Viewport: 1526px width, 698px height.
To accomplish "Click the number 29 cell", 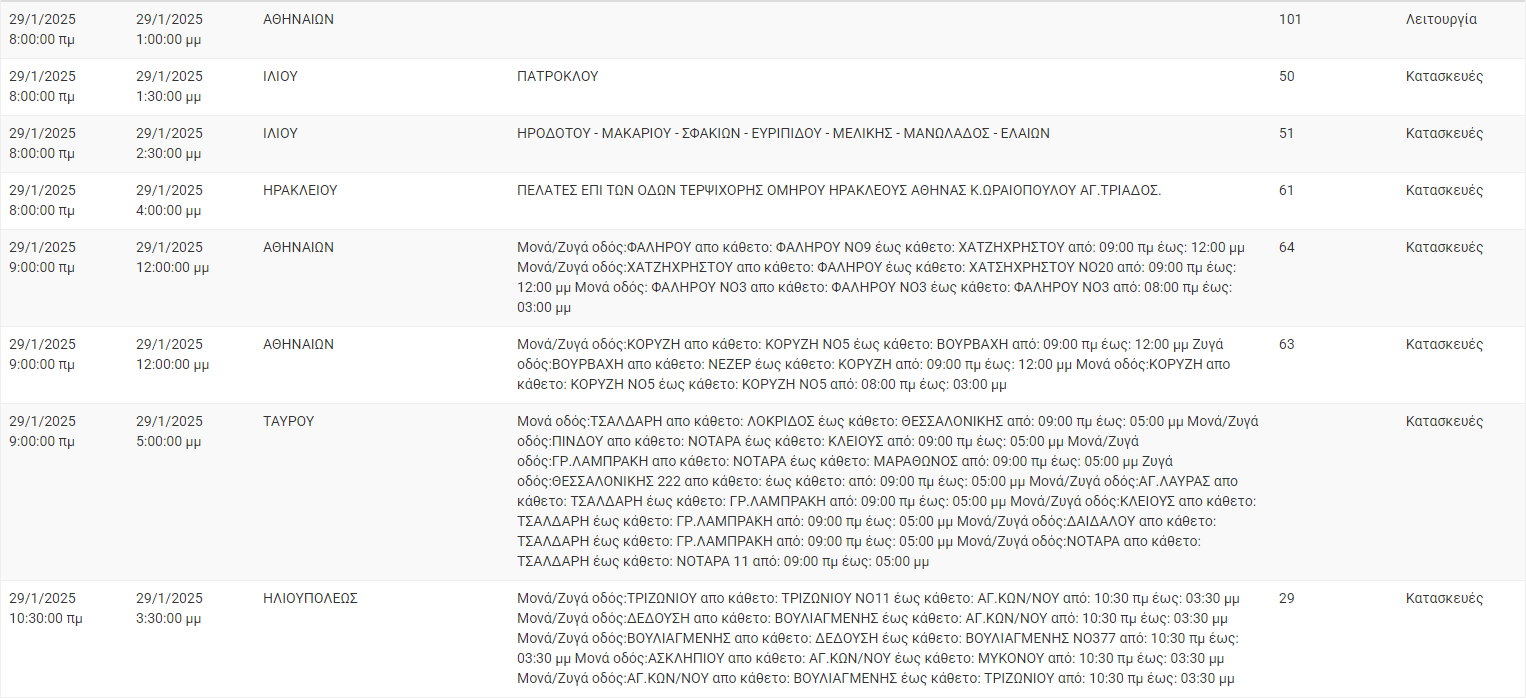I will (1286, 598).
